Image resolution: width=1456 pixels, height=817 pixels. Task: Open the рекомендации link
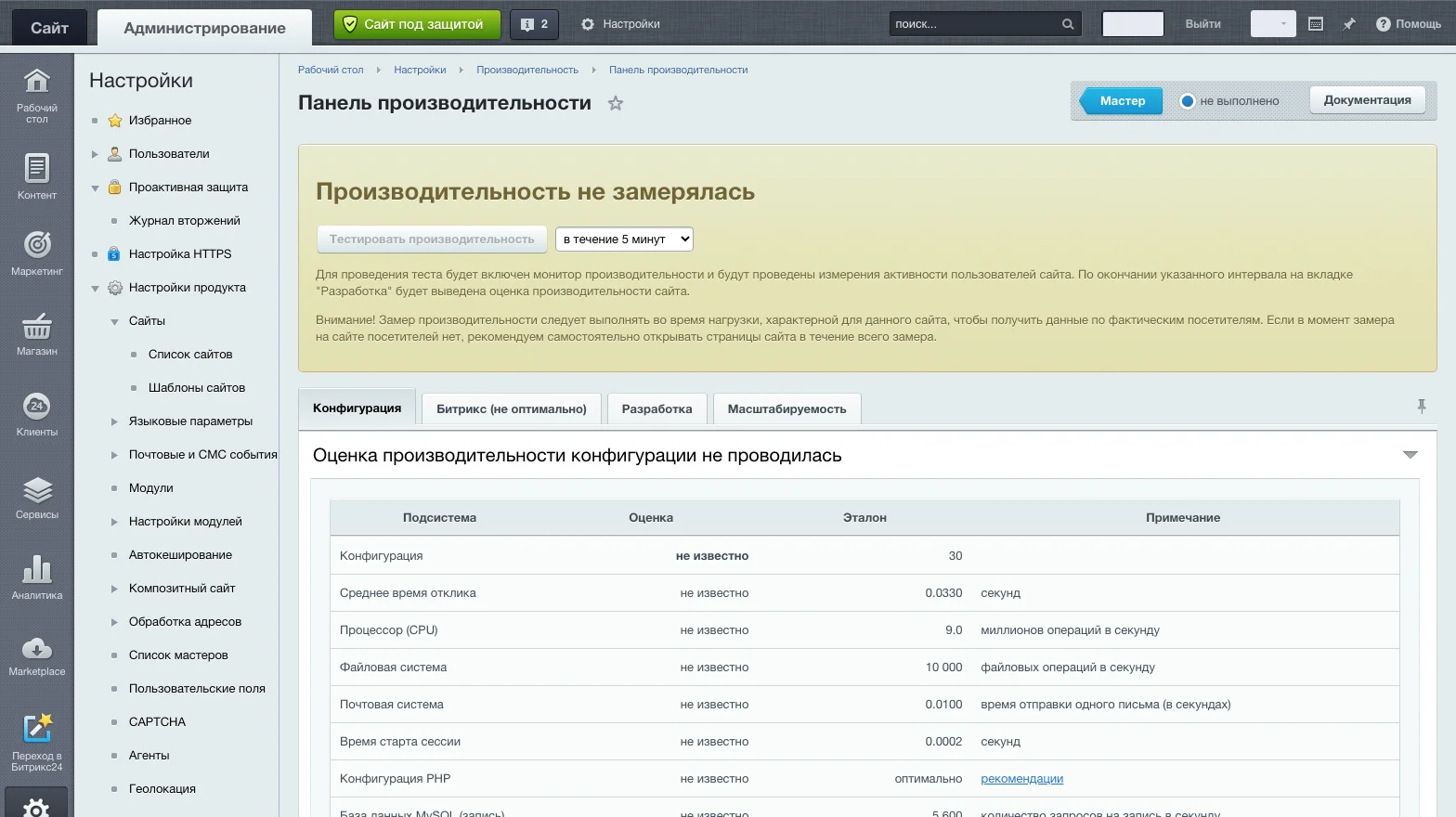1022,779
